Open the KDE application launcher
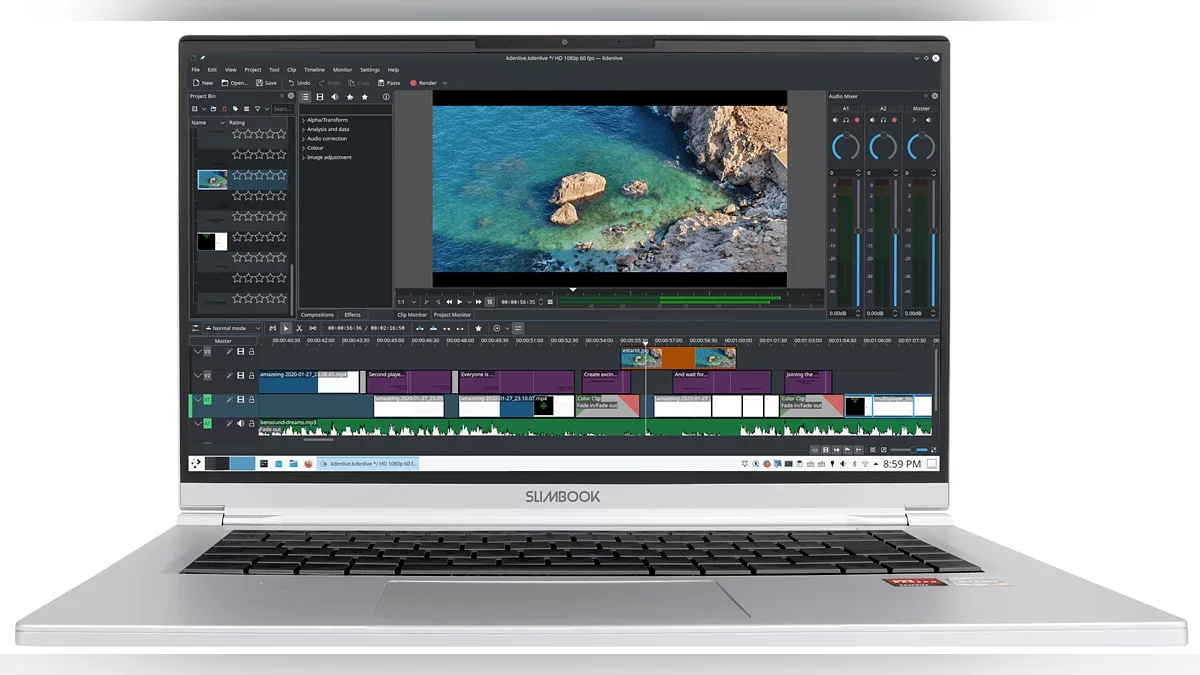 coord(196,463)
